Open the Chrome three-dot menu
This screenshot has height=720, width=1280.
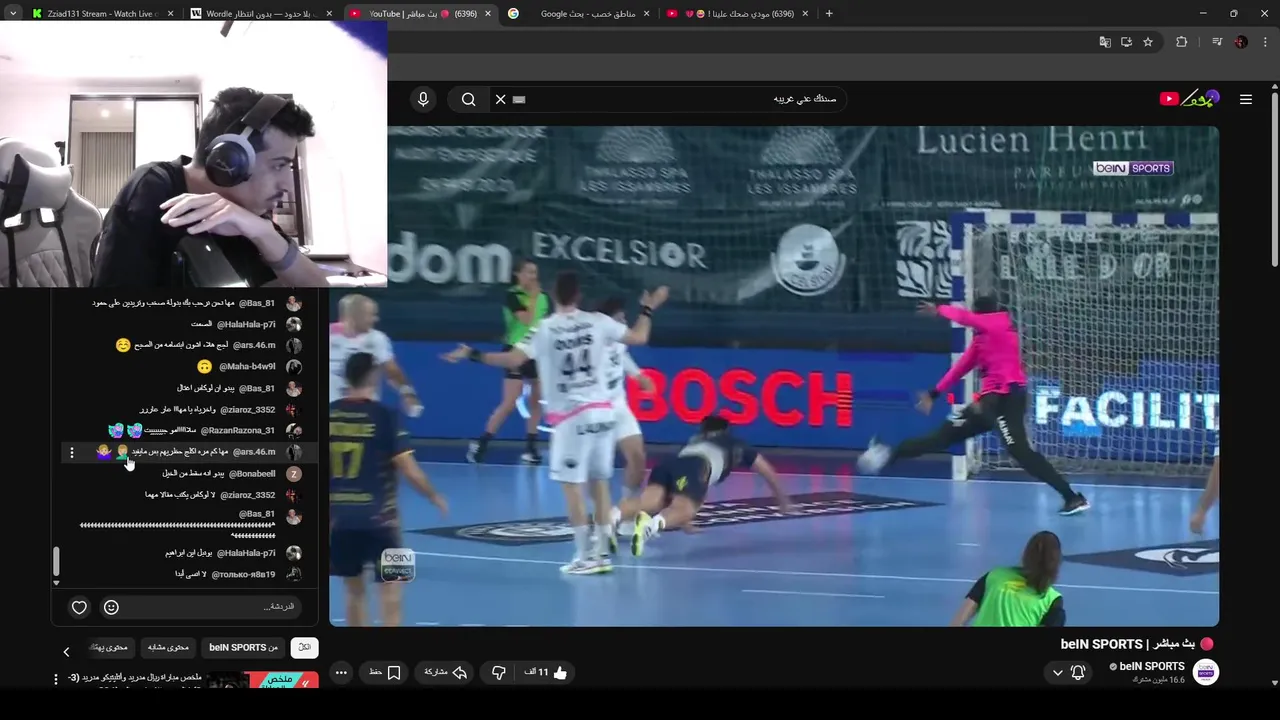coord(1265,42)
